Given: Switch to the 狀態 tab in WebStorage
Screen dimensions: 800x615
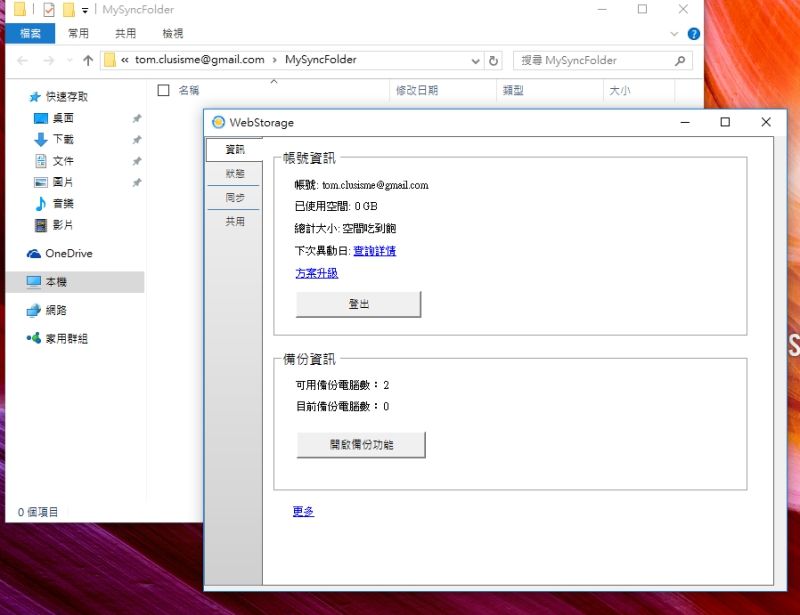Looking at the screenshot, I should [234, 174].
